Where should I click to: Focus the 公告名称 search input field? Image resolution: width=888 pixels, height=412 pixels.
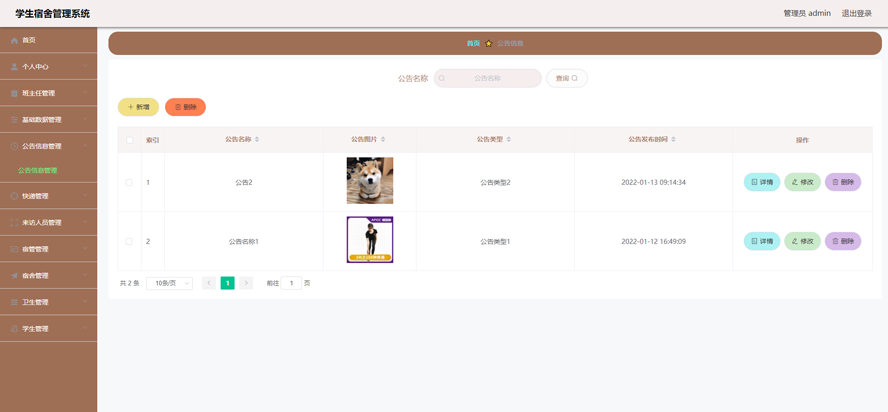tap(488, 79)
